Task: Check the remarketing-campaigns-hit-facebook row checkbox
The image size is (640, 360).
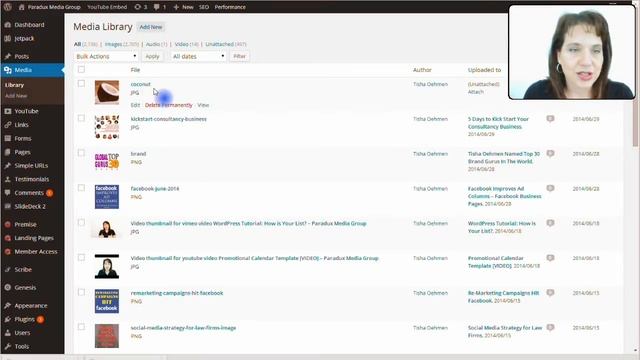Action: [81, 292]
